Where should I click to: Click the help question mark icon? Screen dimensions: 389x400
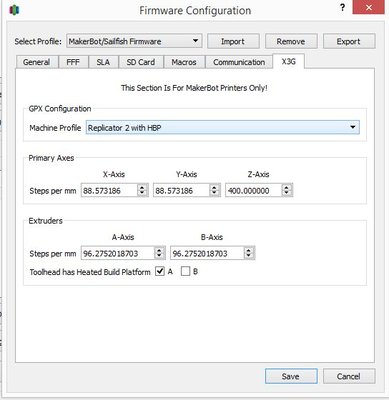pos(342,8)
